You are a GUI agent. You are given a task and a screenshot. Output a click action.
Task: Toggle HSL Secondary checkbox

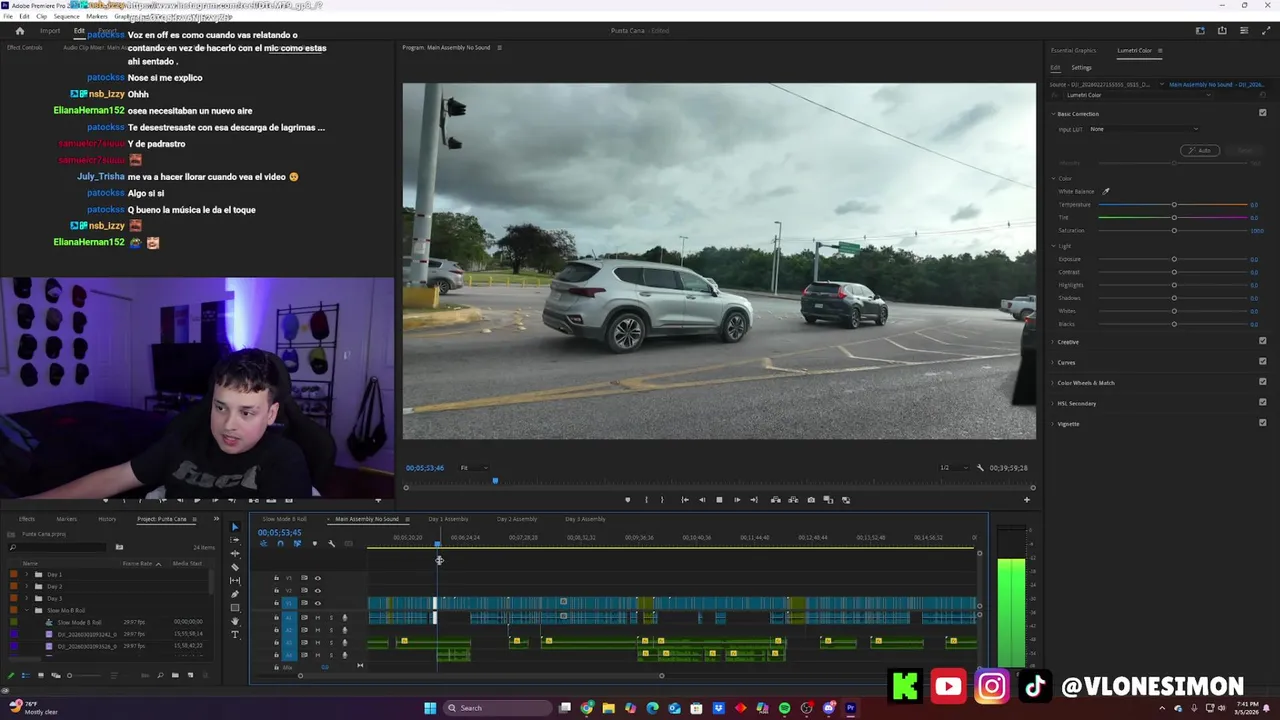tap(1262, 403)
